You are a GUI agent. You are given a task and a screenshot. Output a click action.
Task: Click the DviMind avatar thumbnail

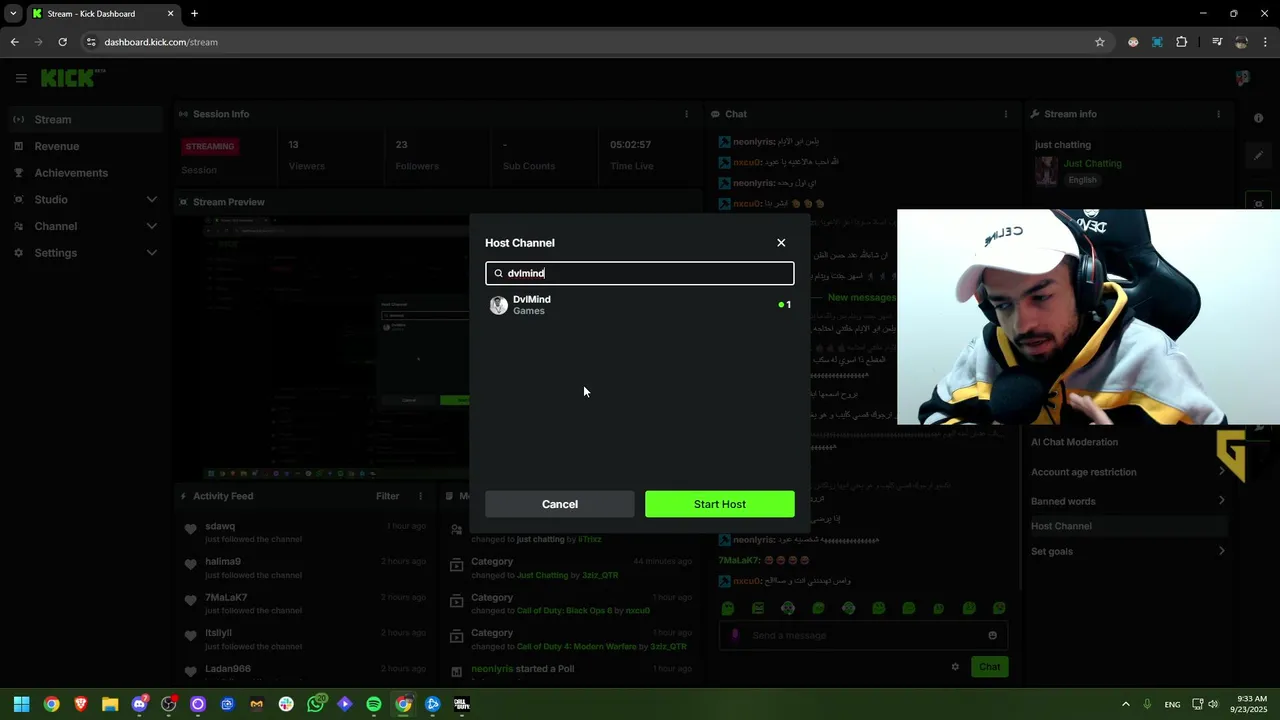click(499, 305)
